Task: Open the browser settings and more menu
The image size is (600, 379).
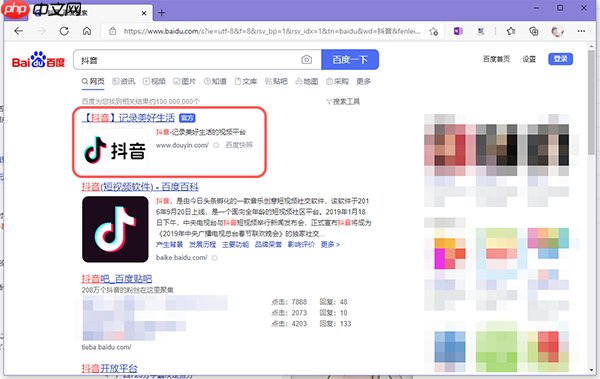Action: [x=581, y=31]
